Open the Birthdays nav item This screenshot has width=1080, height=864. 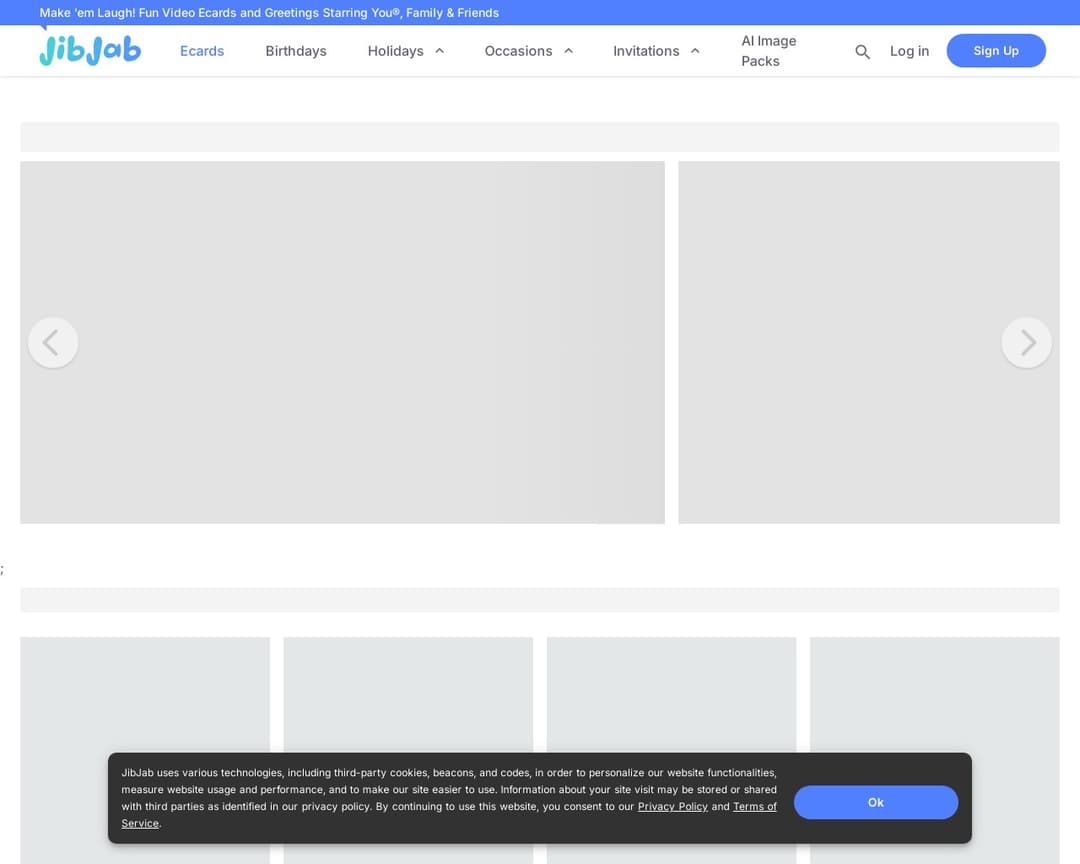point(296,51)
